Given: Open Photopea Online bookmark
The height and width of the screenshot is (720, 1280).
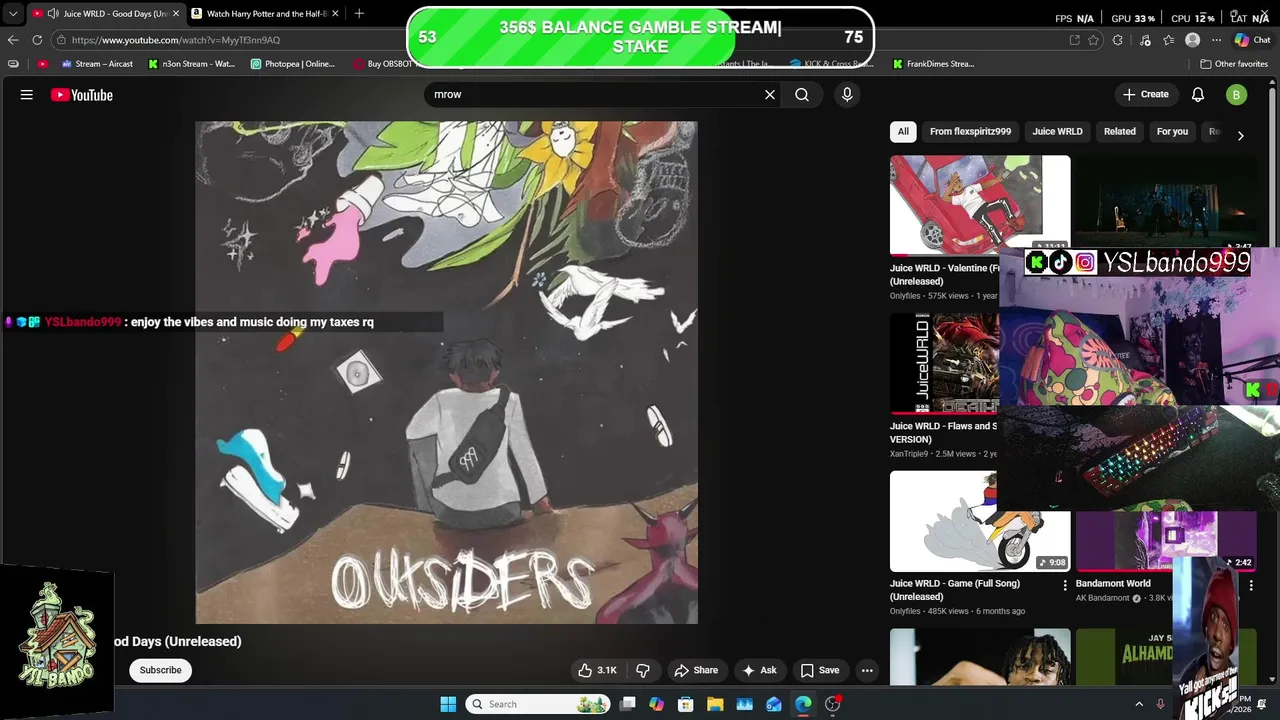Looking at the screenshot, I should (293, 64).
